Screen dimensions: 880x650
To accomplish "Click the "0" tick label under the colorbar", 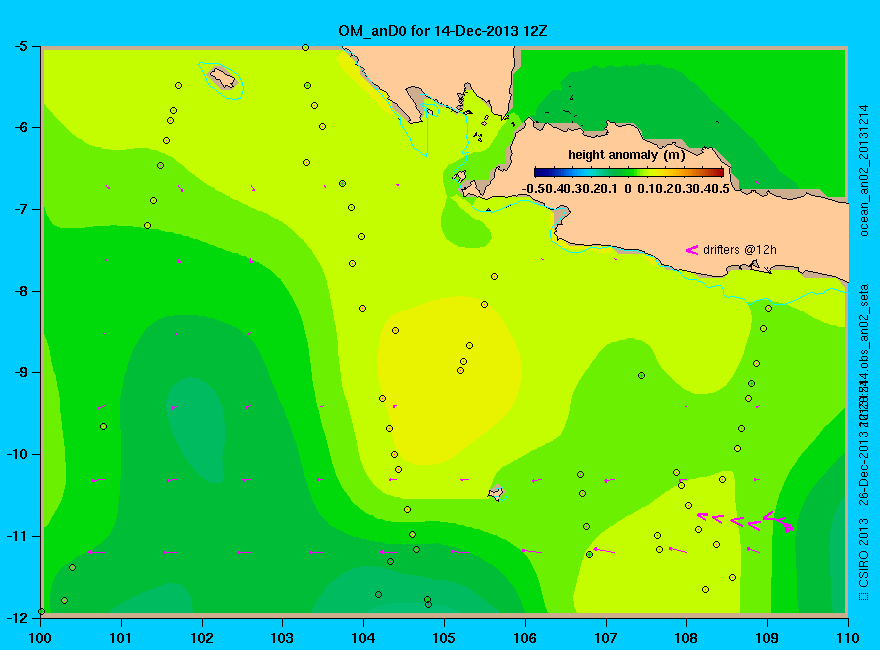I will pos(628,189).
